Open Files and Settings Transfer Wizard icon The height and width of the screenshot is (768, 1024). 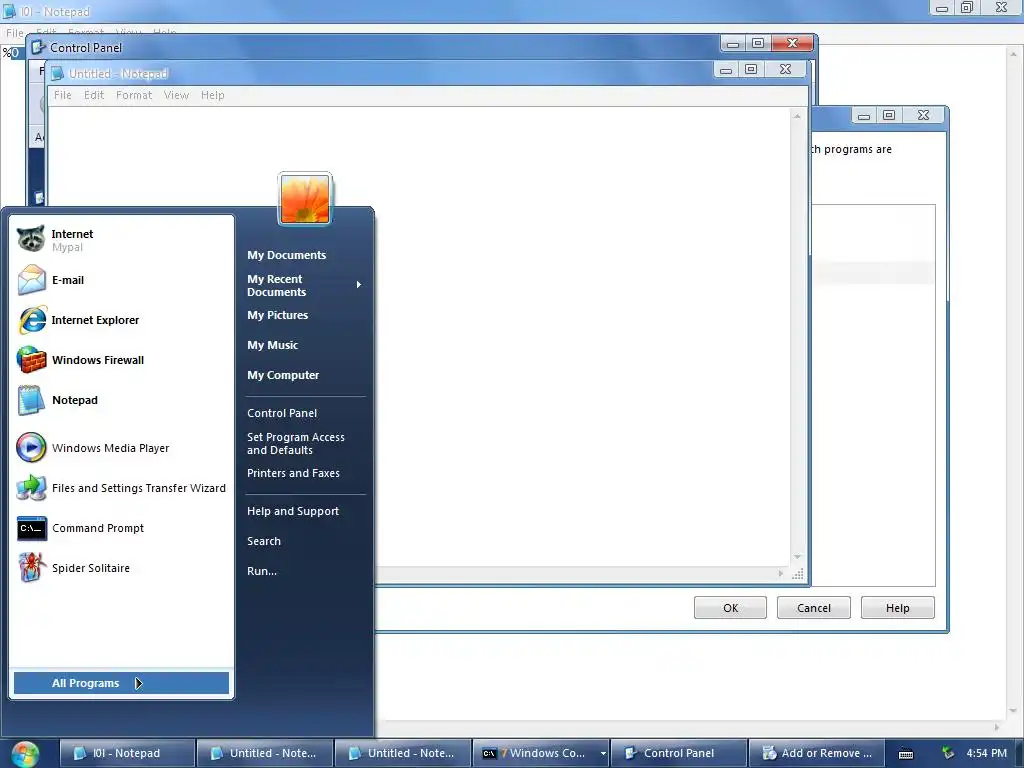click(x=31, y=488)
